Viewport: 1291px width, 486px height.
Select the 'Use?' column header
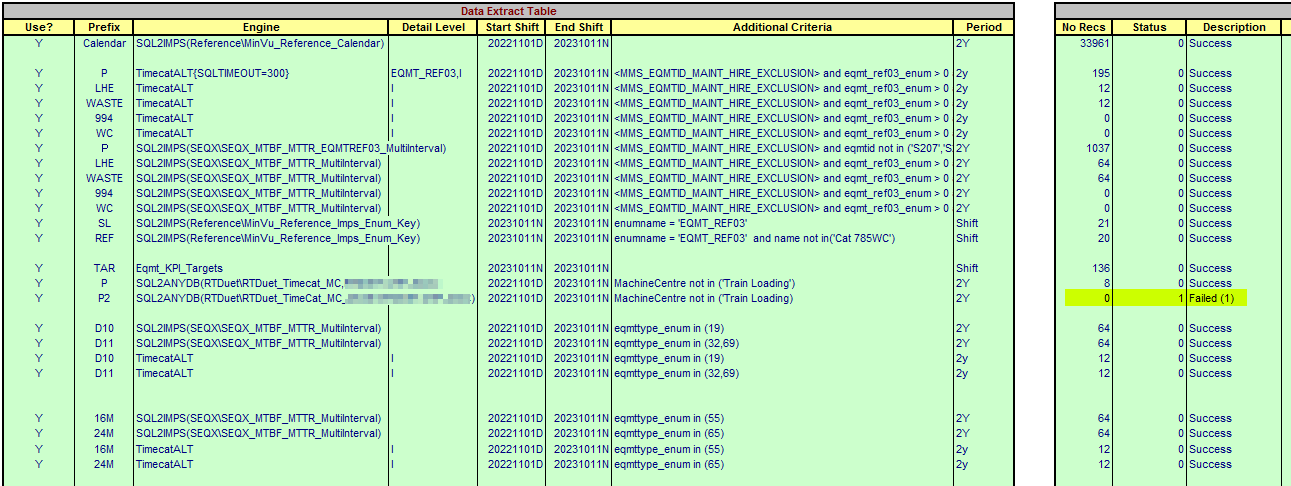39,27
